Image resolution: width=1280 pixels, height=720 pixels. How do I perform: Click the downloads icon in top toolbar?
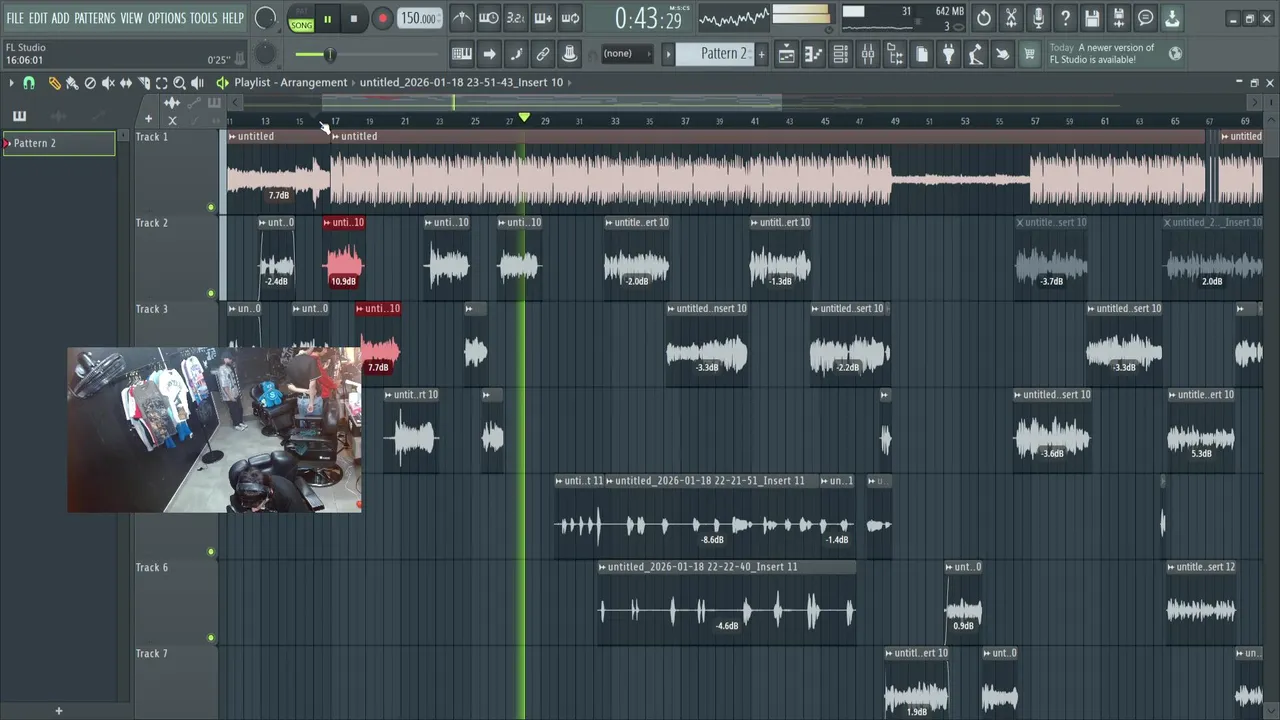1172,18
